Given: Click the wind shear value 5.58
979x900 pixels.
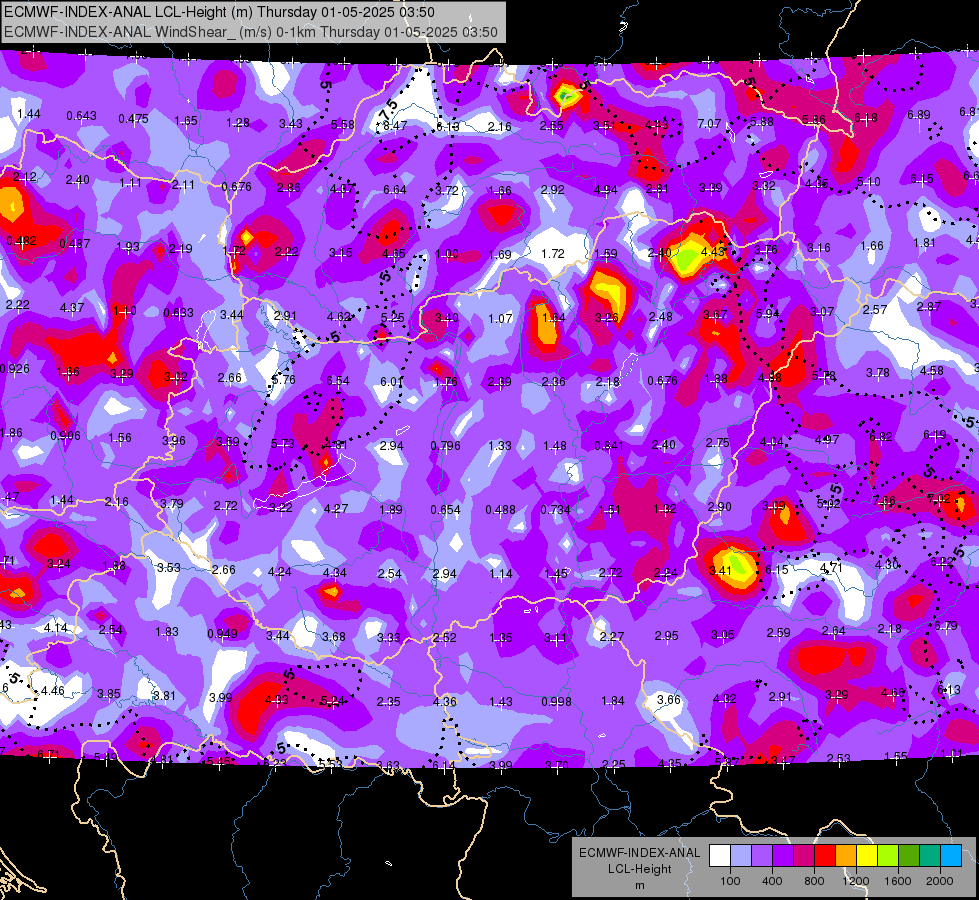Looking at the screenshot, I should (x=342, y=124).
